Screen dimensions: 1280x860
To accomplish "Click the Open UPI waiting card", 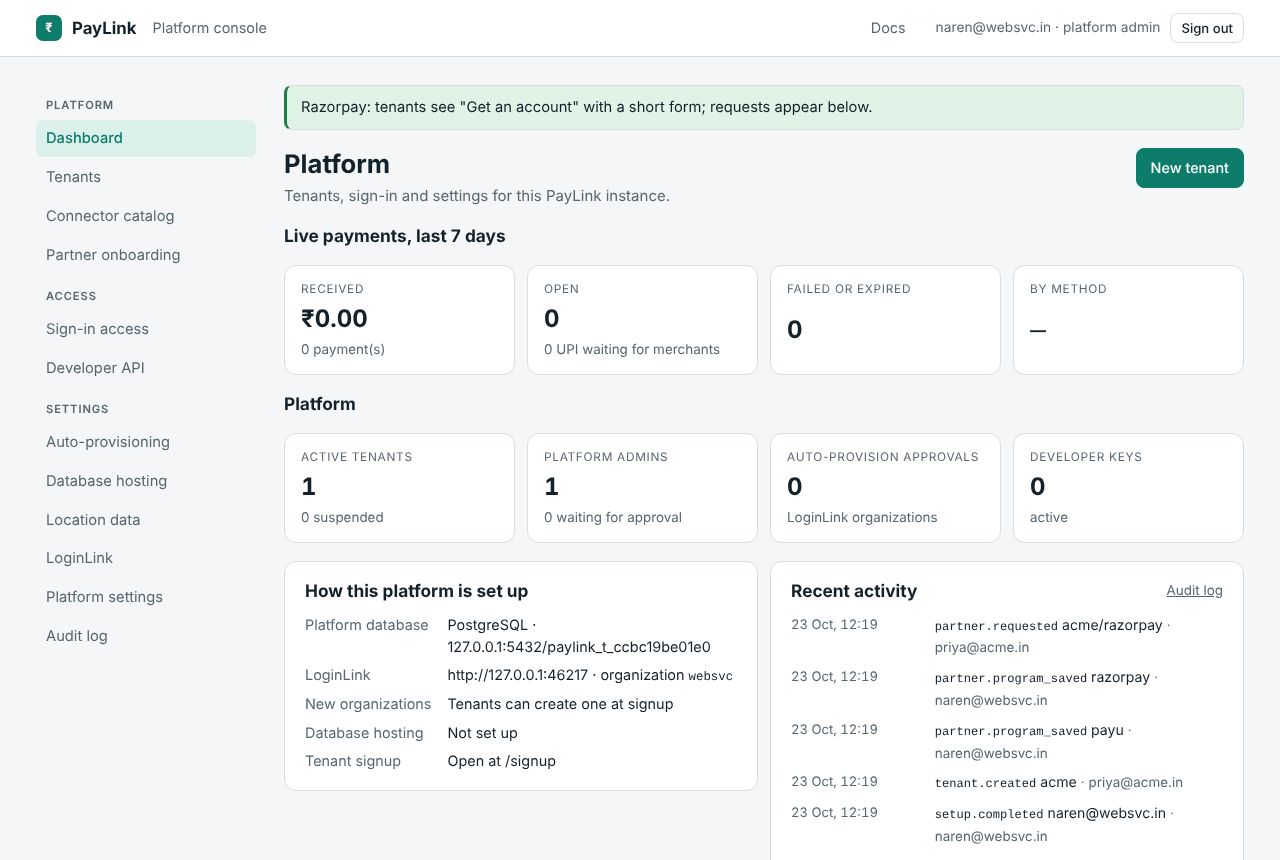I will coord(642,320).
